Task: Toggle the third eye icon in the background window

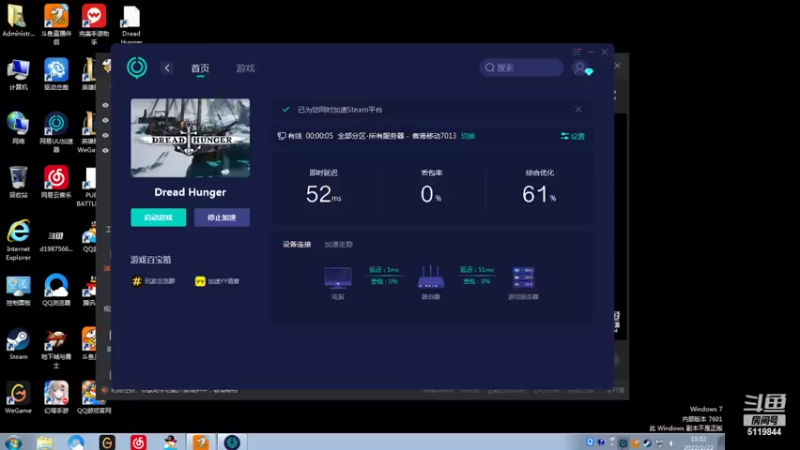Action: (x=106, y=135)
